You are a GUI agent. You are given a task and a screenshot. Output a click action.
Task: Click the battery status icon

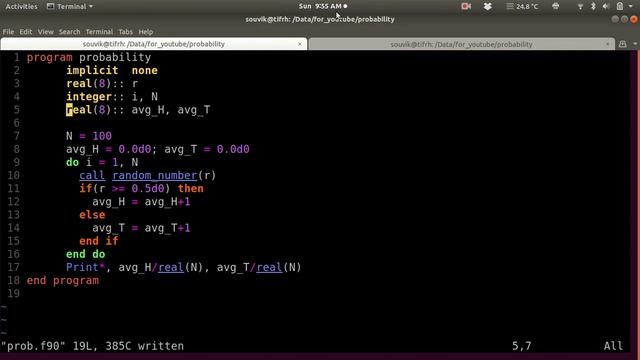point(620,6)
